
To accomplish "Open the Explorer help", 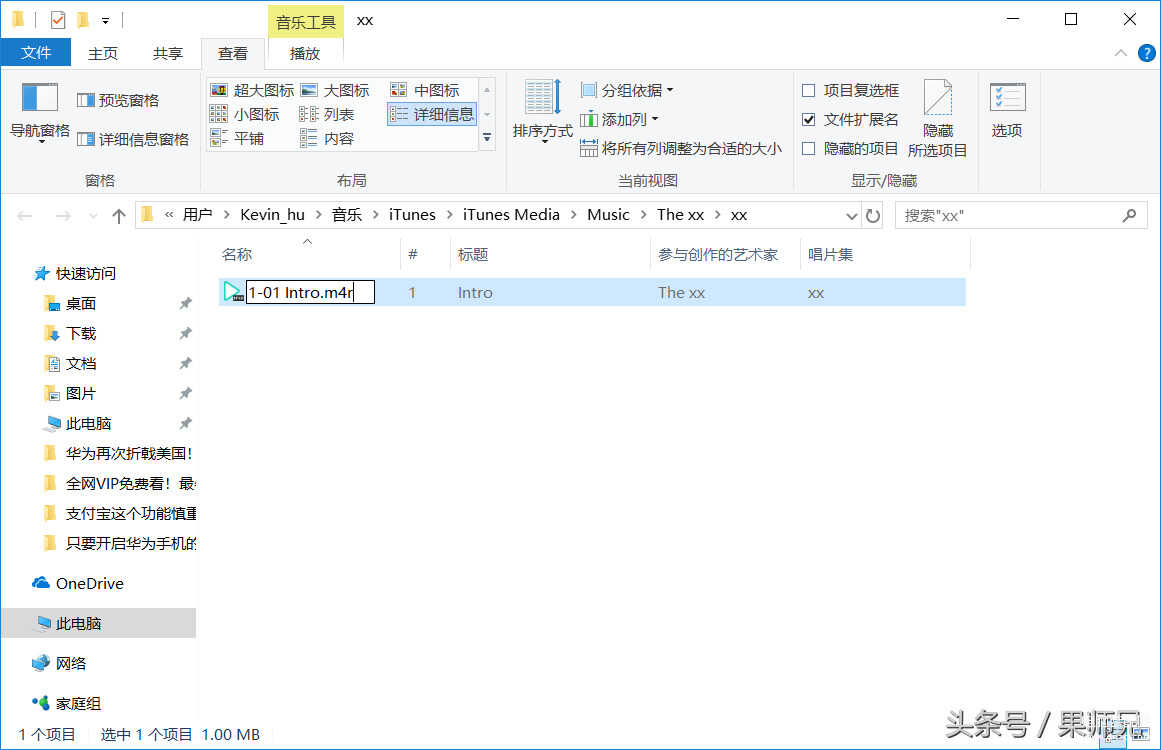I will pyautogui.click(x=1146, y=53).
